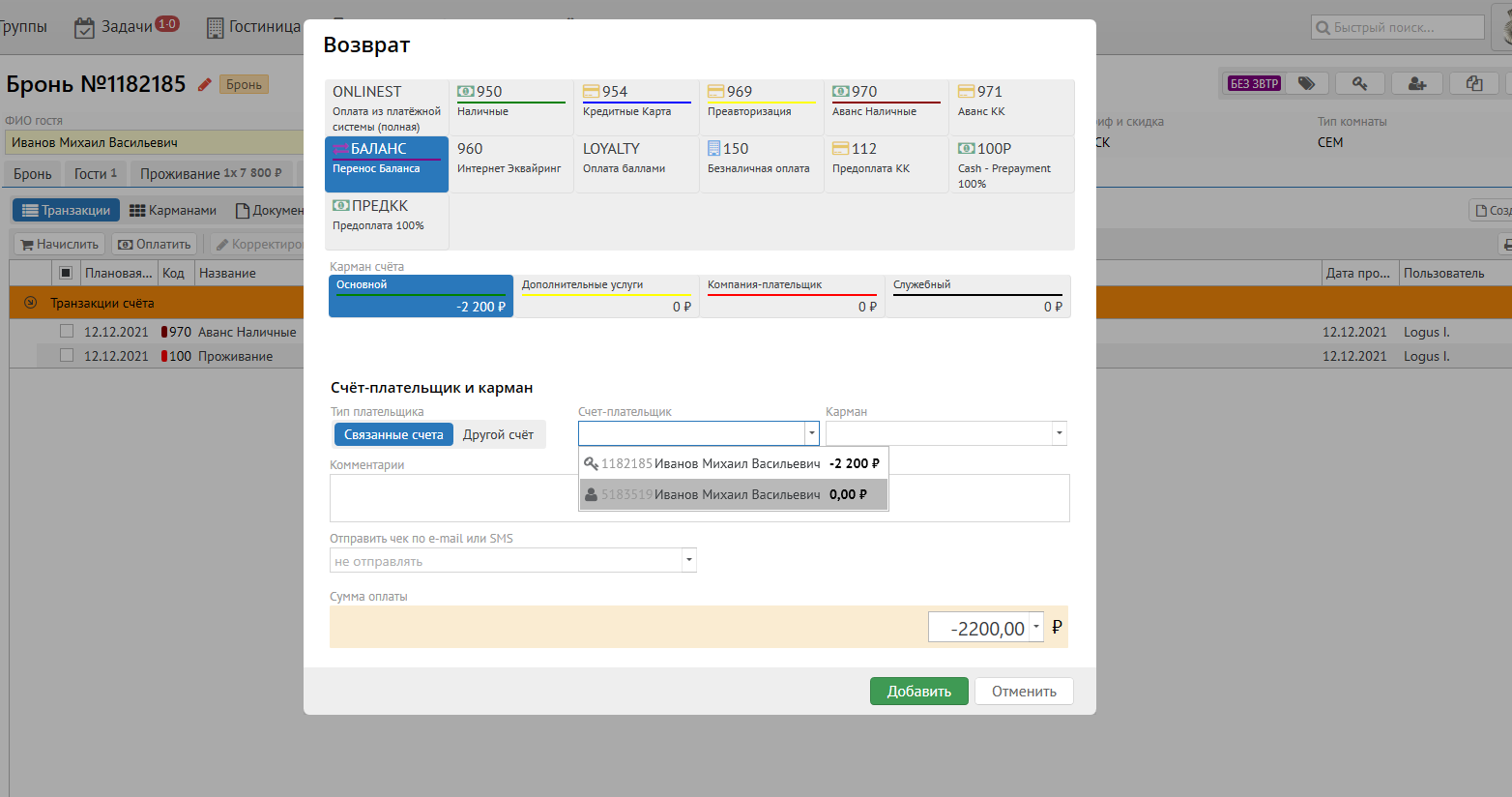Click the green Добавить button

919,691
